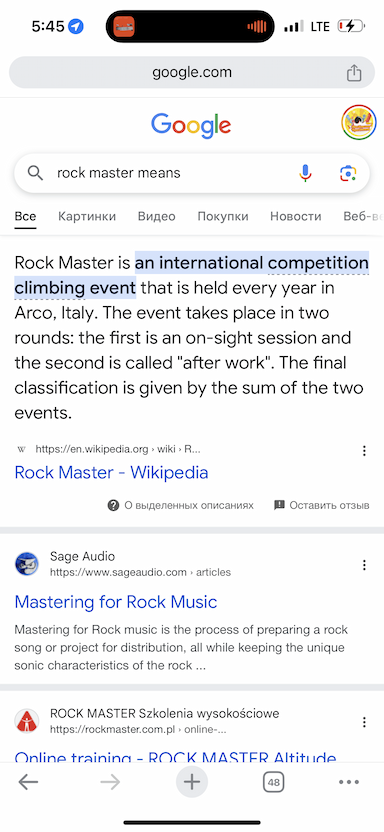384x832 pixels.
Task: Open Google Lens camera search
Action: pos(348,173)
